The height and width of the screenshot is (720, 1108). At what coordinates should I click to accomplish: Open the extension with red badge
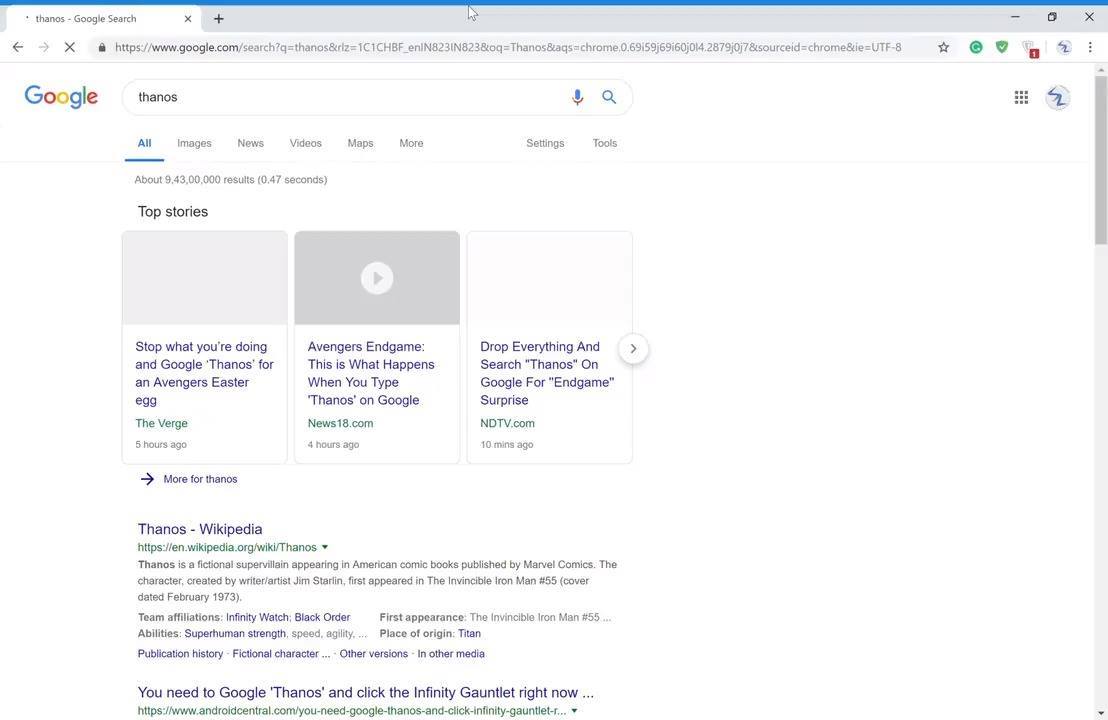click(1030, 48)
